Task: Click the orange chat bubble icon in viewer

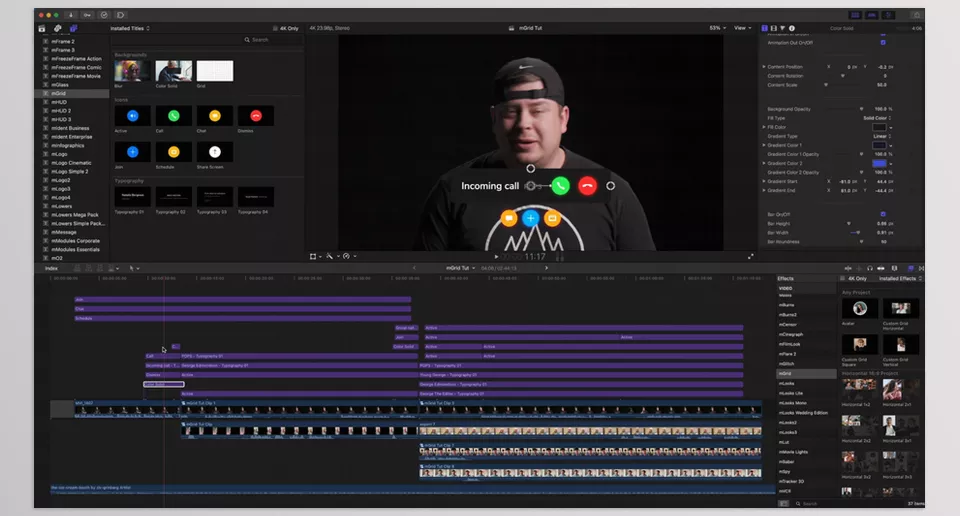Action: (509, 218)
